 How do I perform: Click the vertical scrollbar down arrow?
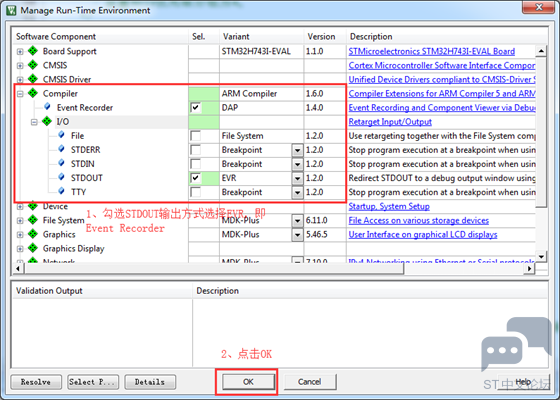tap(541, 256)
